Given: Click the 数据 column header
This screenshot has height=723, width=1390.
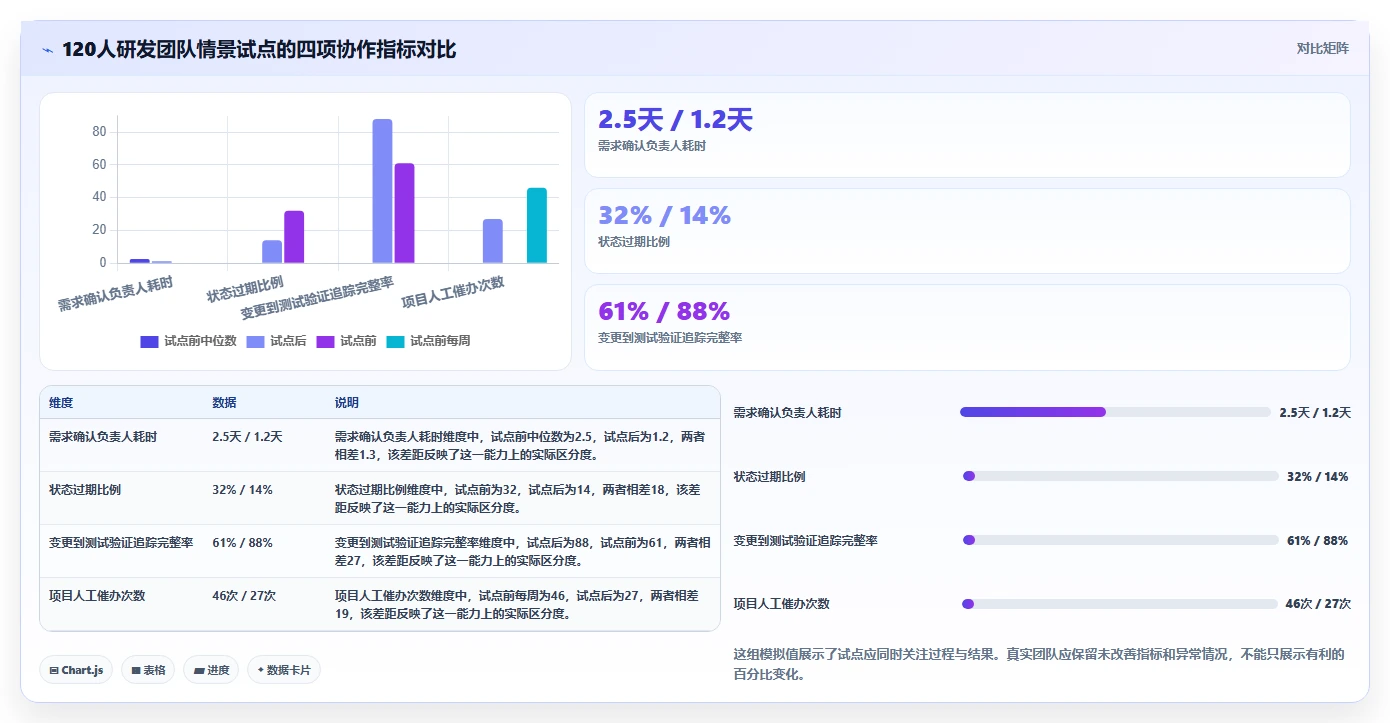Looking at the screenshot, I should click(224, 403).
